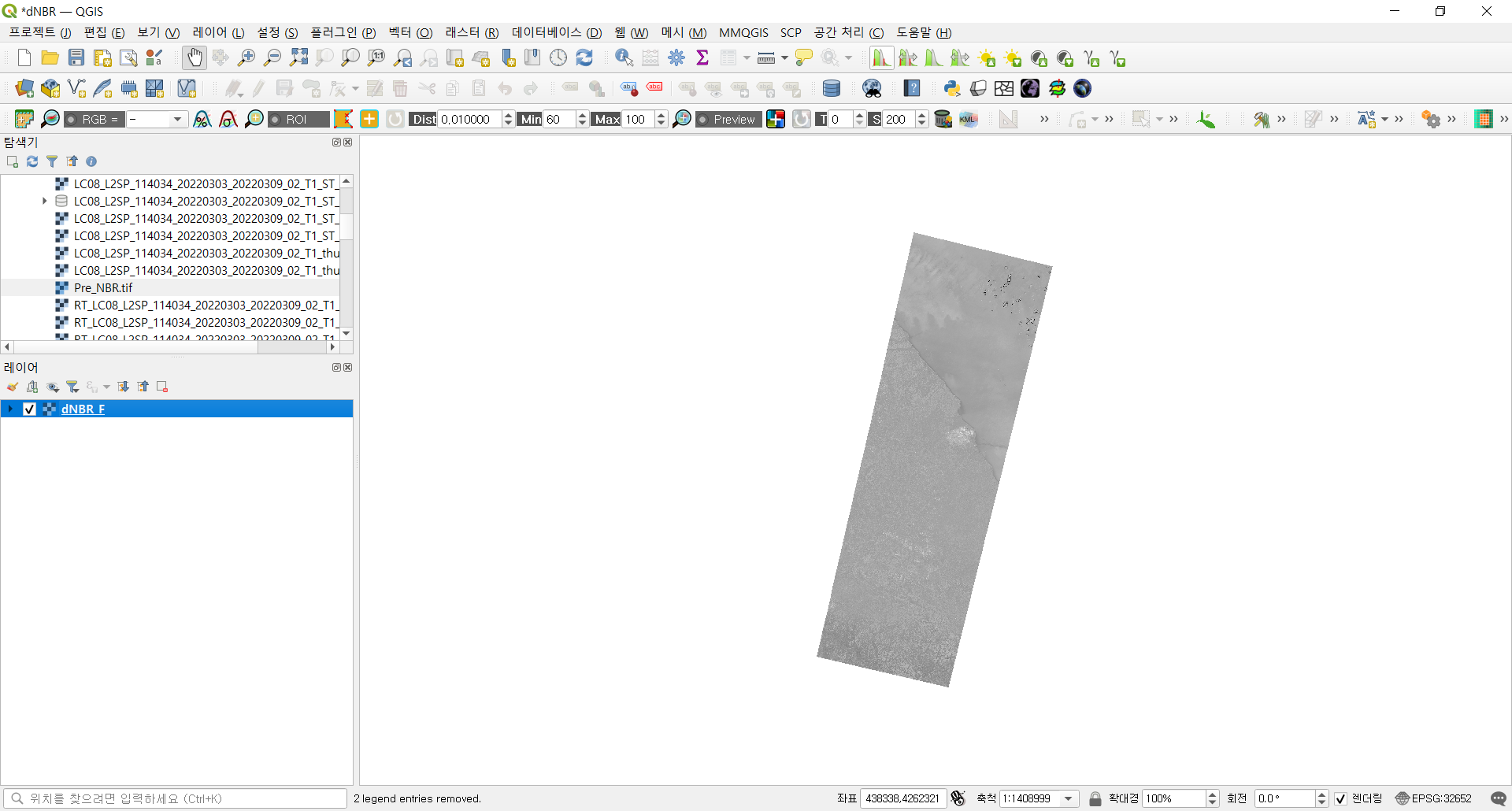
Task: Open the measure tool dropdown arrow
Action: pos(784,57)
